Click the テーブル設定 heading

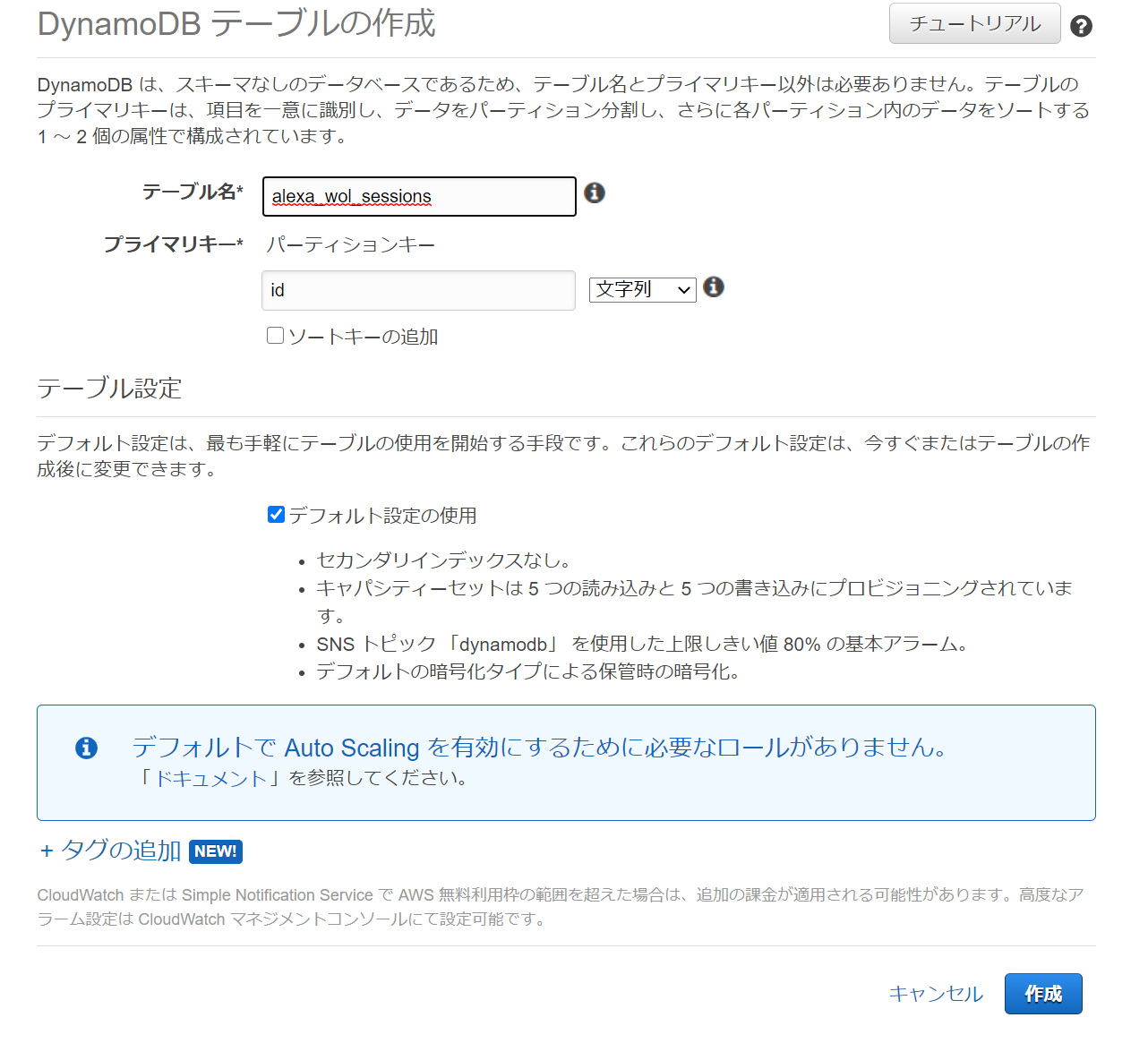pos(109,388)
